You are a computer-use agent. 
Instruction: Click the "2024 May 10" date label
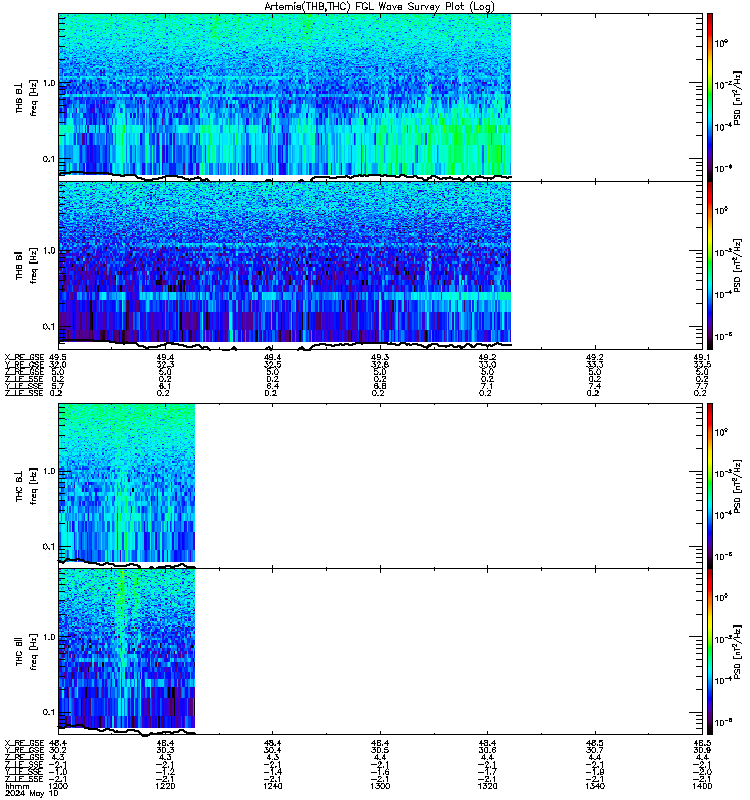coord(32,793)
